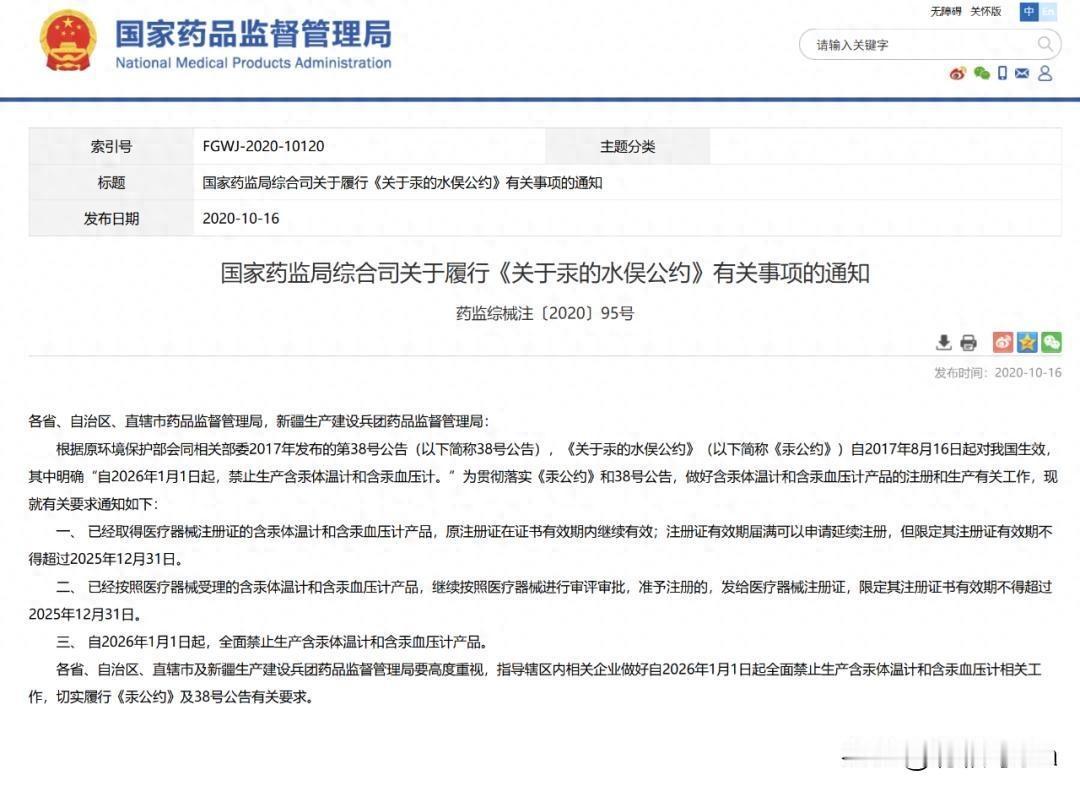This screenshot has width=1080, height=791.
Task: Select the table date 2020-10-16
Action: [x=240, y=218]
